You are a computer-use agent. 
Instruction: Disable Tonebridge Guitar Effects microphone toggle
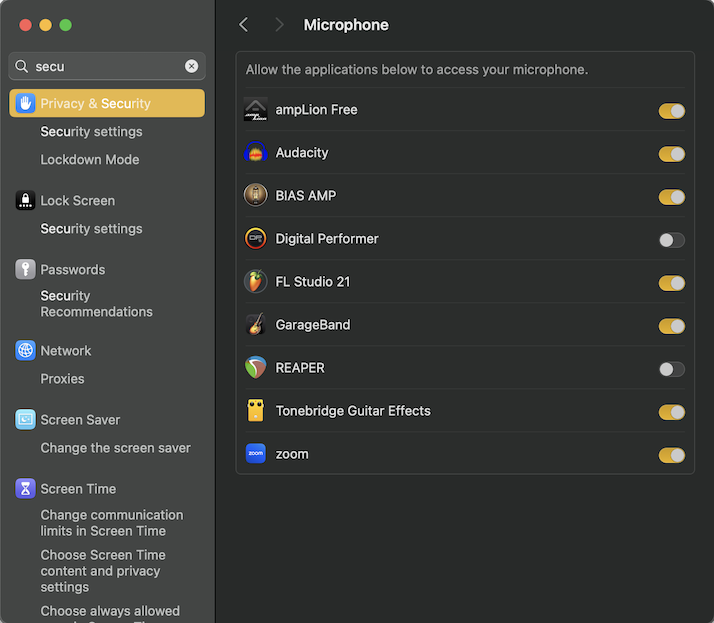click(x=671, y=412)
